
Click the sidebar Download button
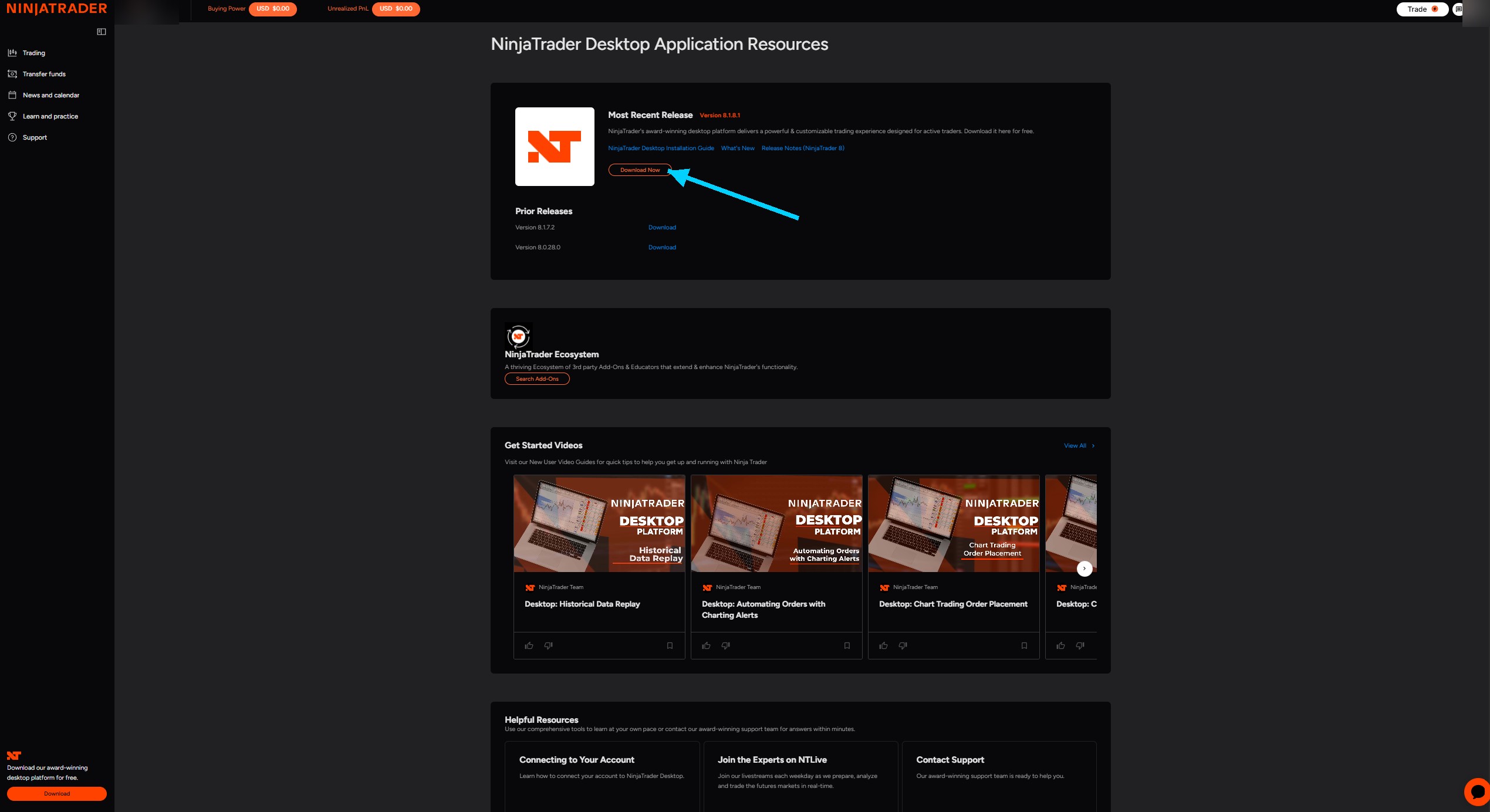pos(57,794)
